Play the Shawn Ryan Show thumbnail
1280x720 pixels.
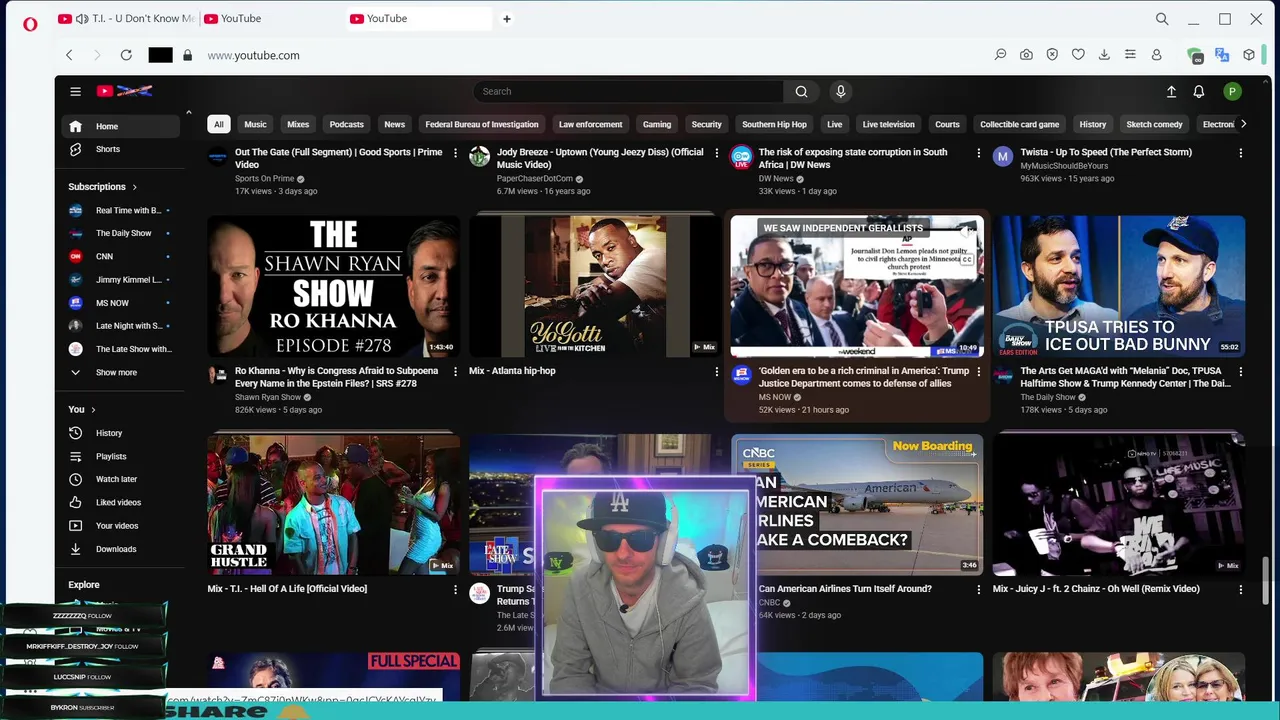click(x=333, y=286)
